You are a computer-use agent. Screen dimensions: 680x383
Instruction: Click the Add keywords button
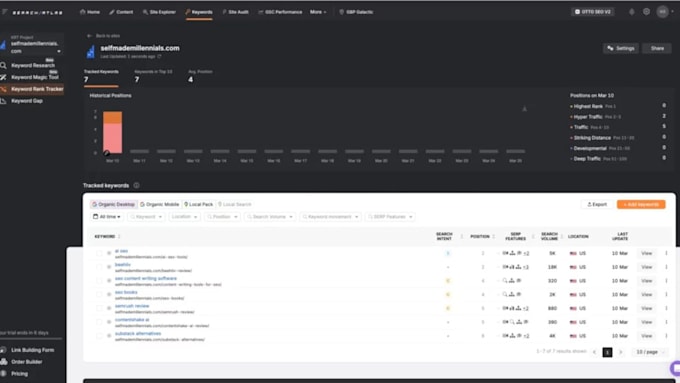641,204
